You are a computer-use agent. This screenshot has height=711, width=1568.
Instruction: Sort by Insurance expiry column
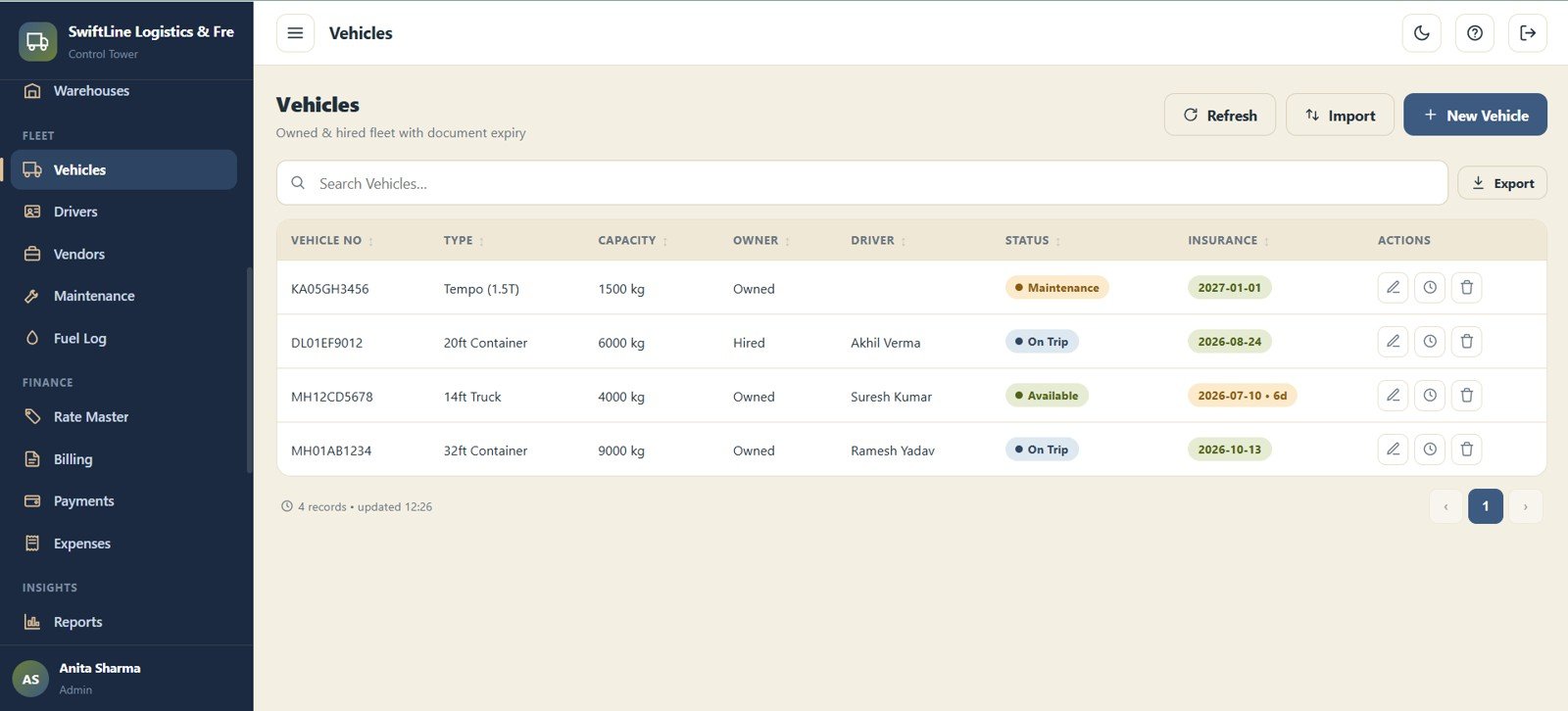tap(1229, 241)
